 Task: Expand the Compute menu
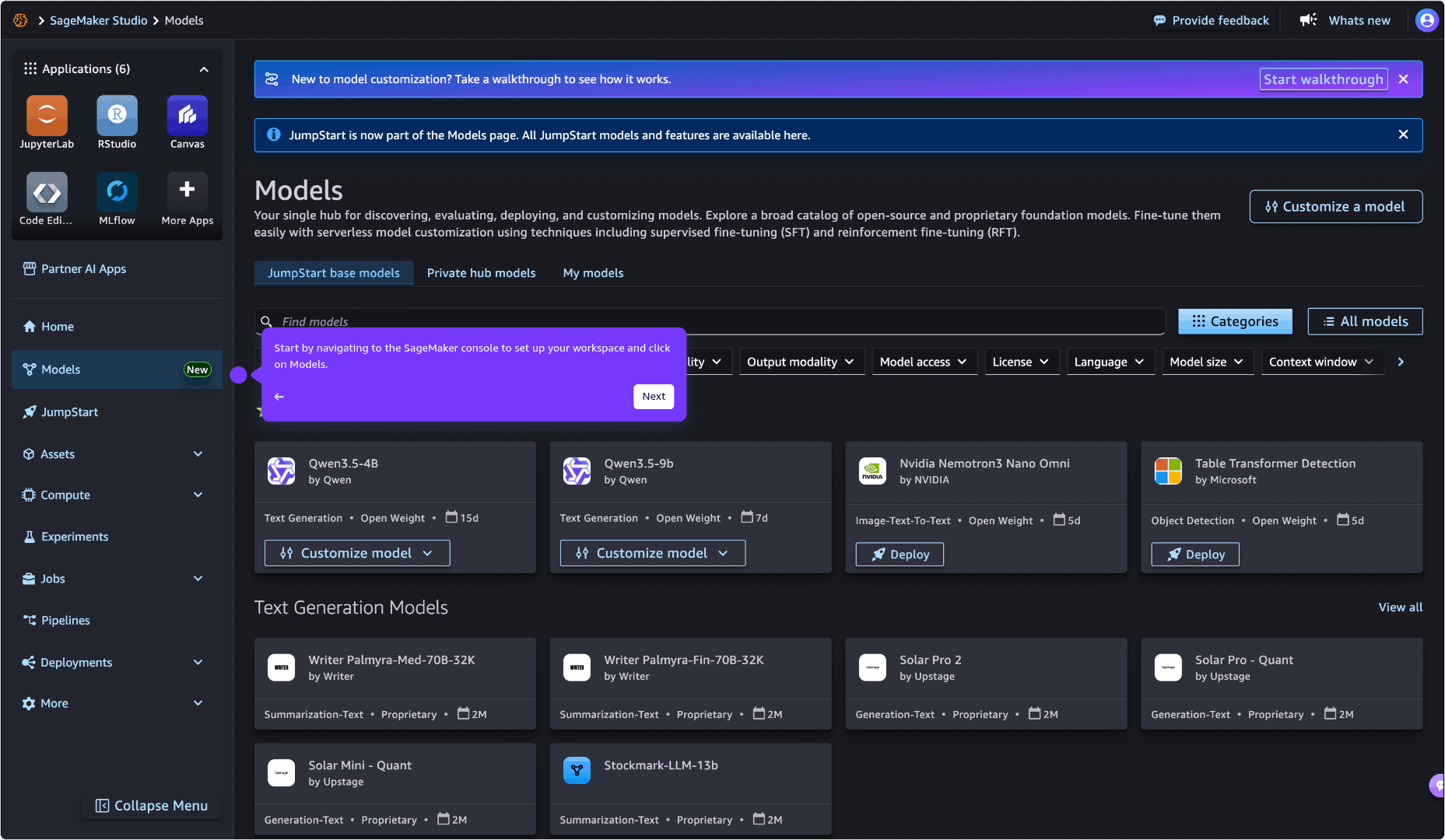(x=198, y=495)
